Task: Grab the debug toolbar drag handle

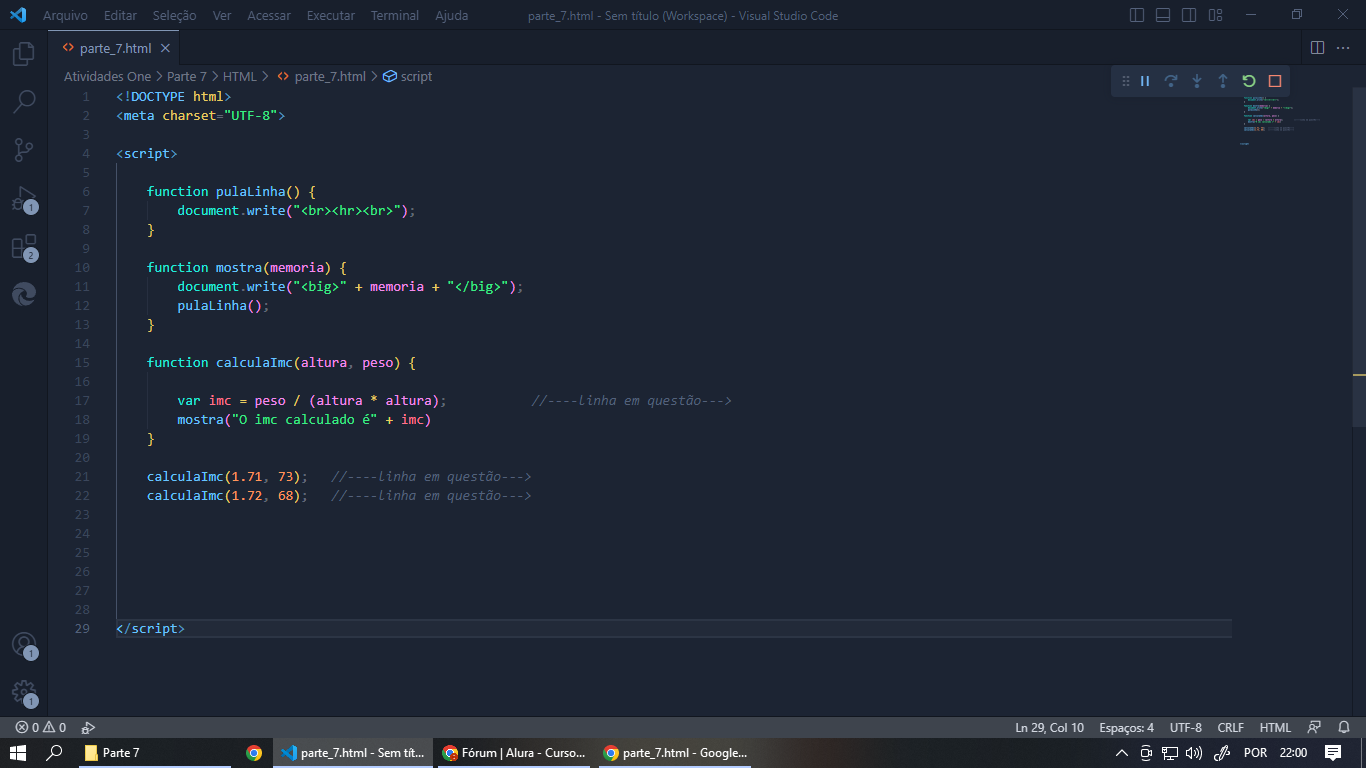Action: [x=1125, y=81]
